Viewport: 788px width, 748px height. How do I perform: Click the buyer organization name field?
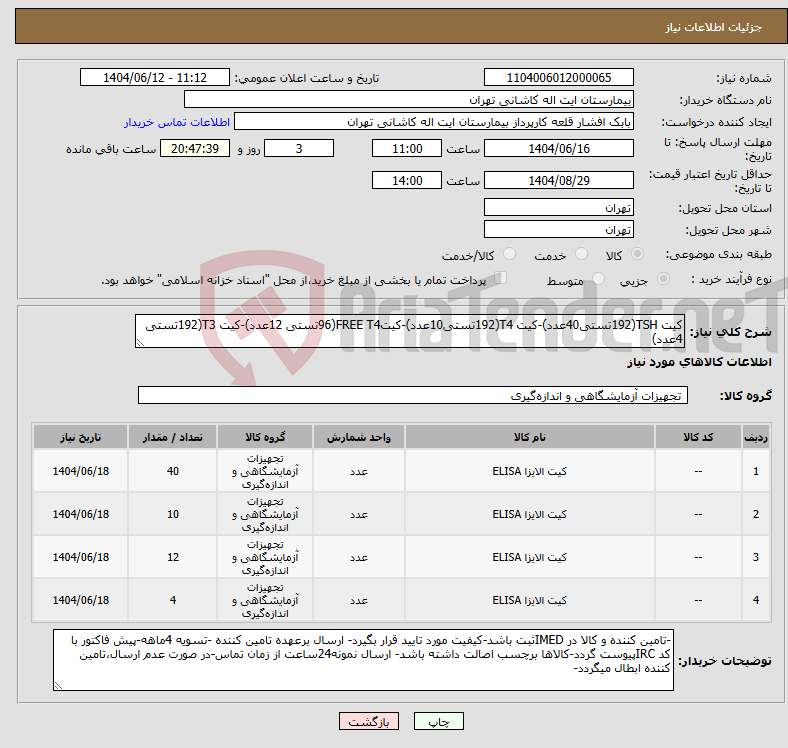409,100
